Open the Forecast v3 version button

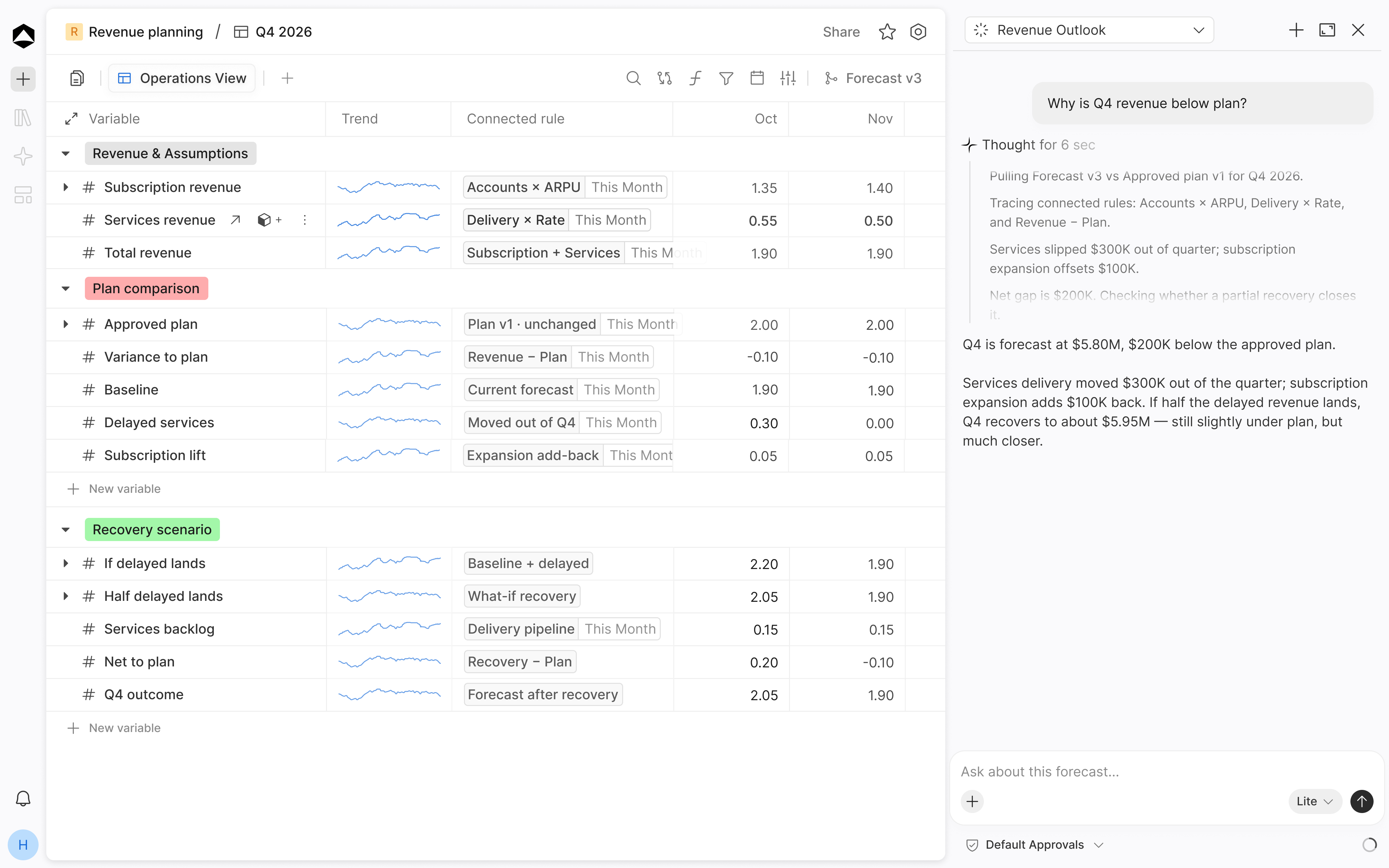(x=872, y=78)
